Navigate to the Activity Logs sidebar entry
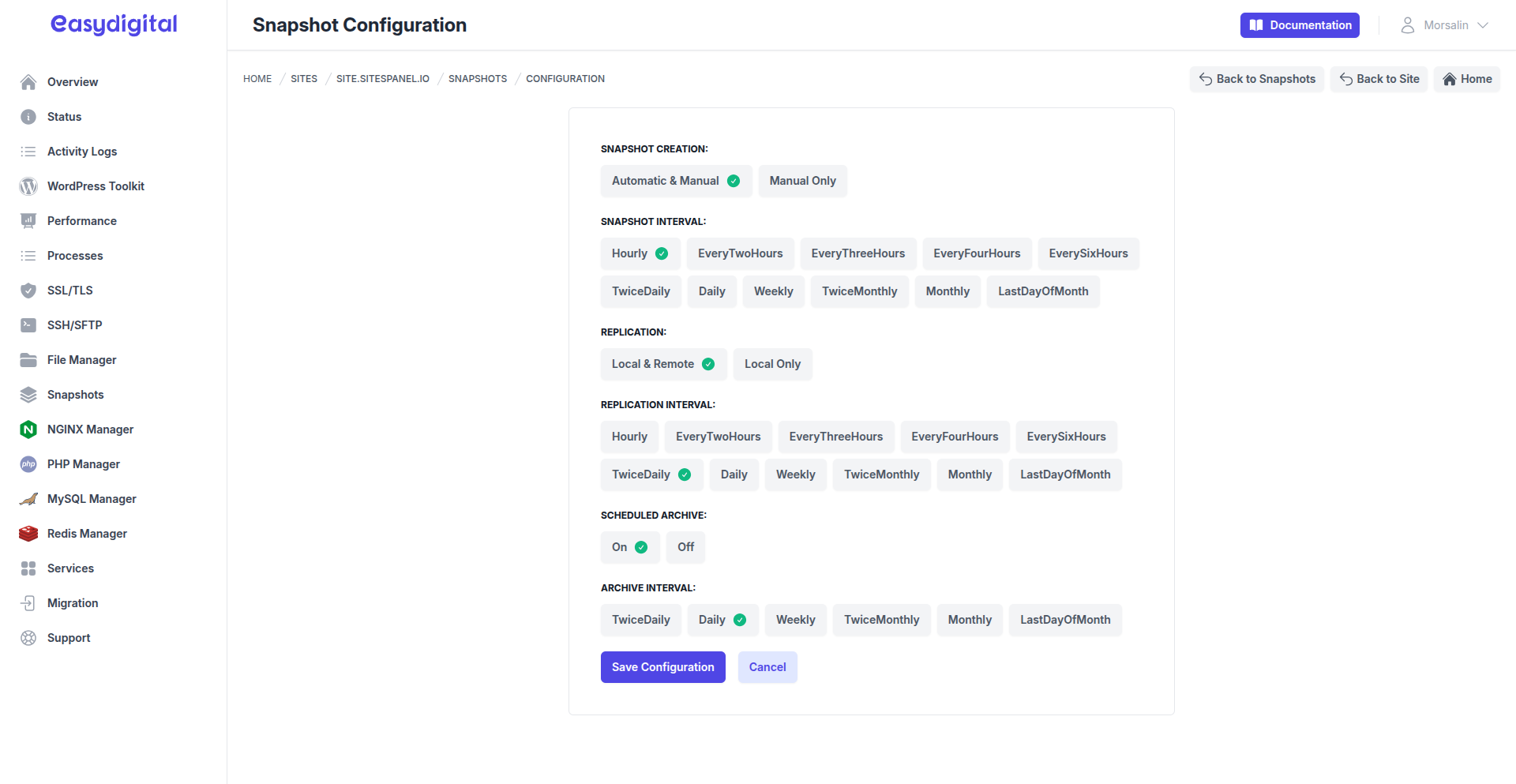This screenshot has width=1516, height=784. coord(82,151)
